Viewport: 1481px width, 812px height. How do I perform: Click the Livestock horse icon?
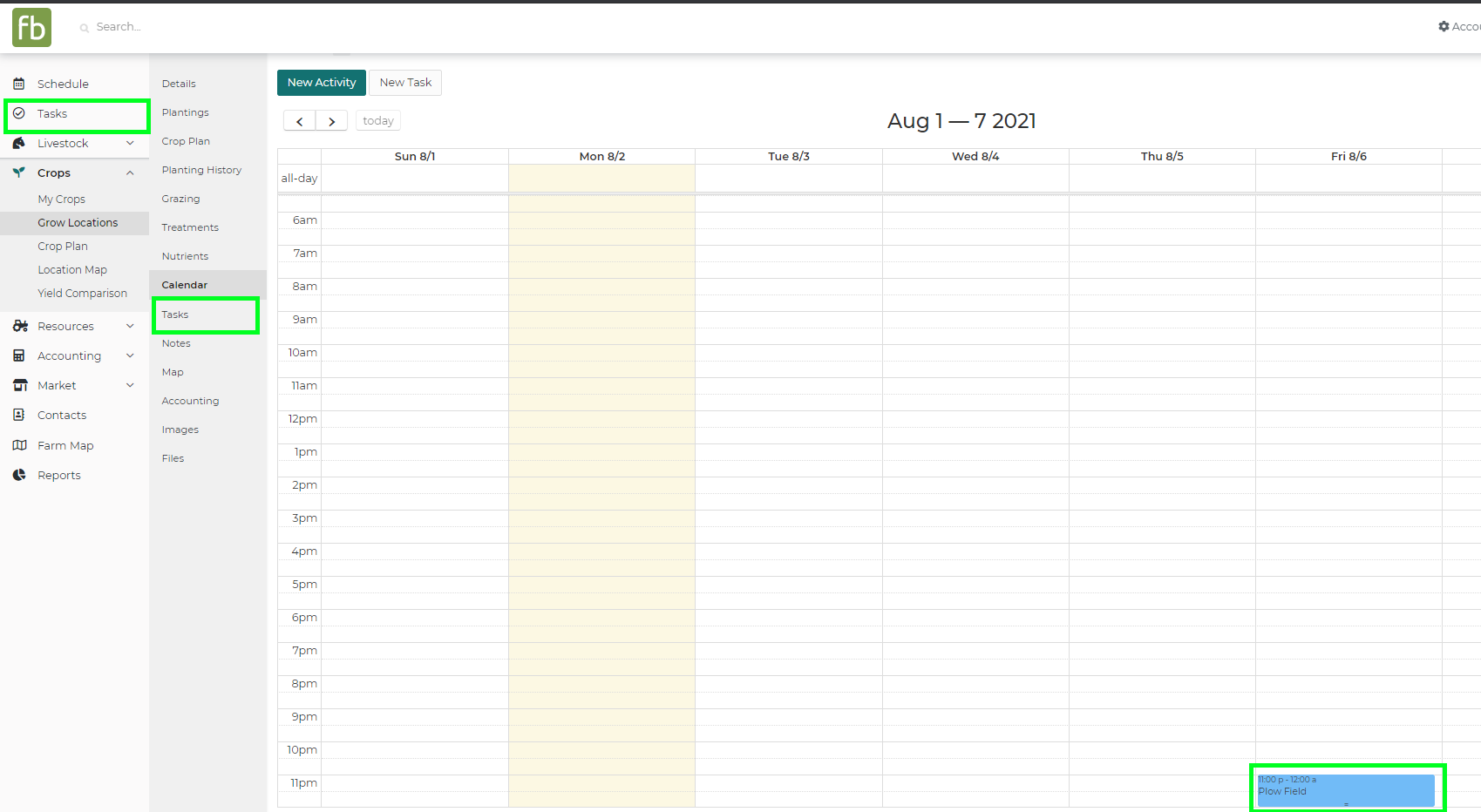pyautogui.click(x=19, y=143)
